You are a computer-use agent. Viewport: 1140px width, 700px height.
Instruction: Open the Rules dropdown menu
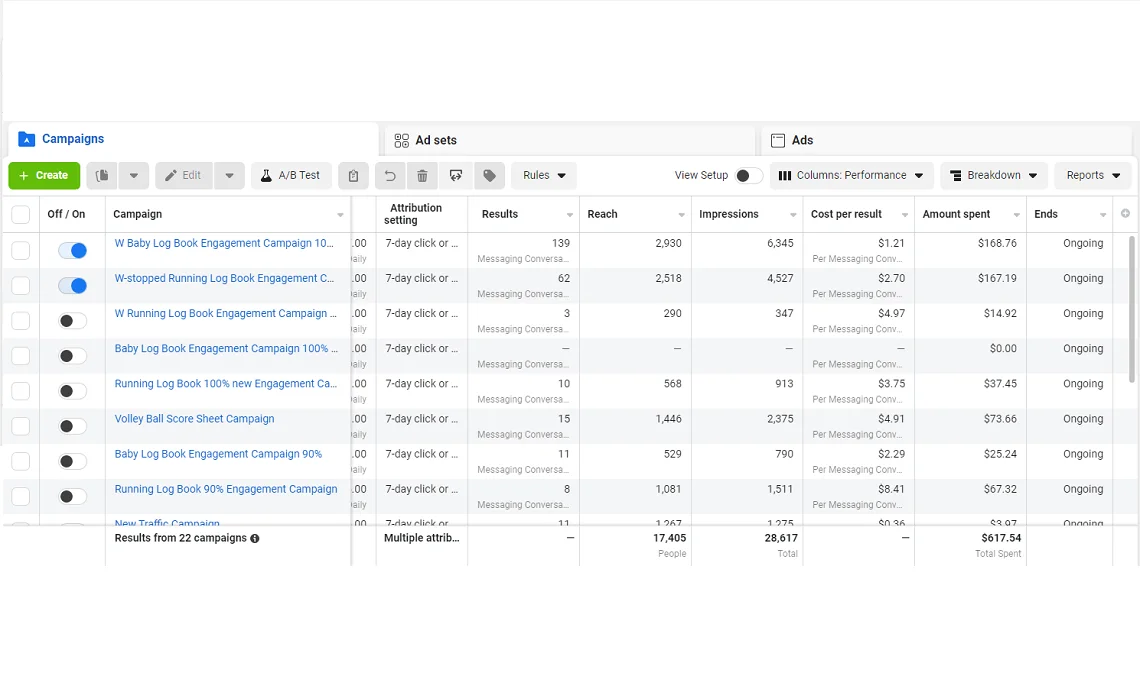pos(544,176)
